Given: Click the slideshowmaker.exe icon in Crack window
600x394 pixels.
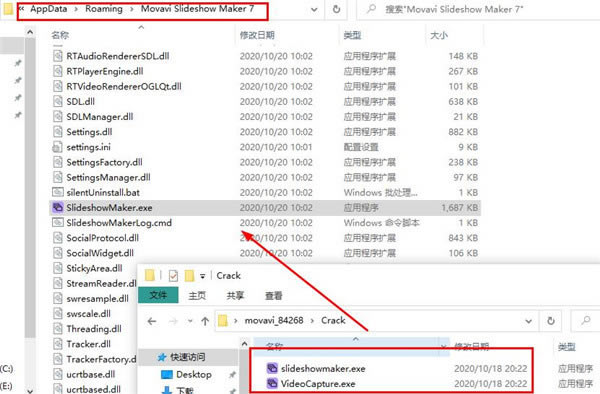Looking at the screenshot, I should (272, 368).
